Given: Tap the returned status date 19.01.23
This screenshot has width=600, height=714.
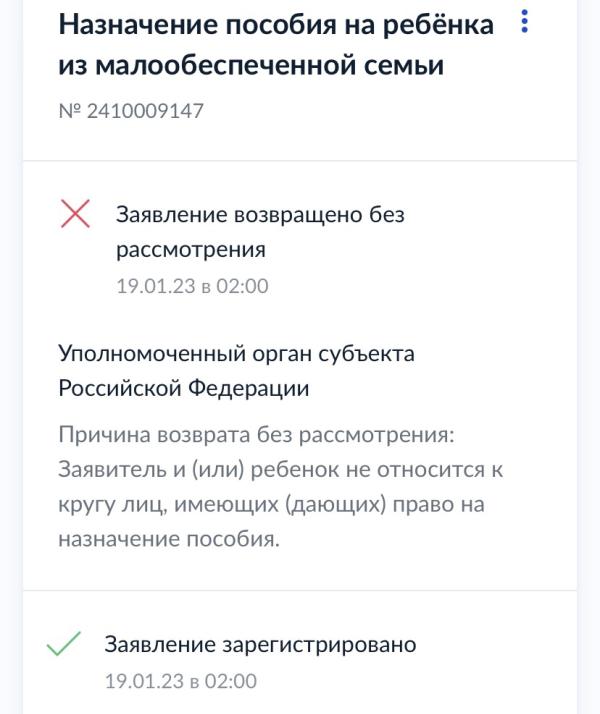Looking at the screenshot, I should [156, 286].
